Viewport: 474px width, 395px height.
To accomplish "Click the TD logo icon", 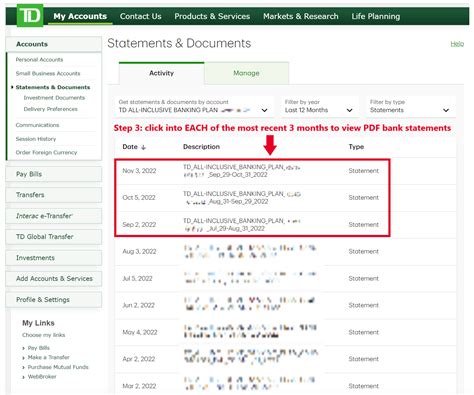I will 30,15.
